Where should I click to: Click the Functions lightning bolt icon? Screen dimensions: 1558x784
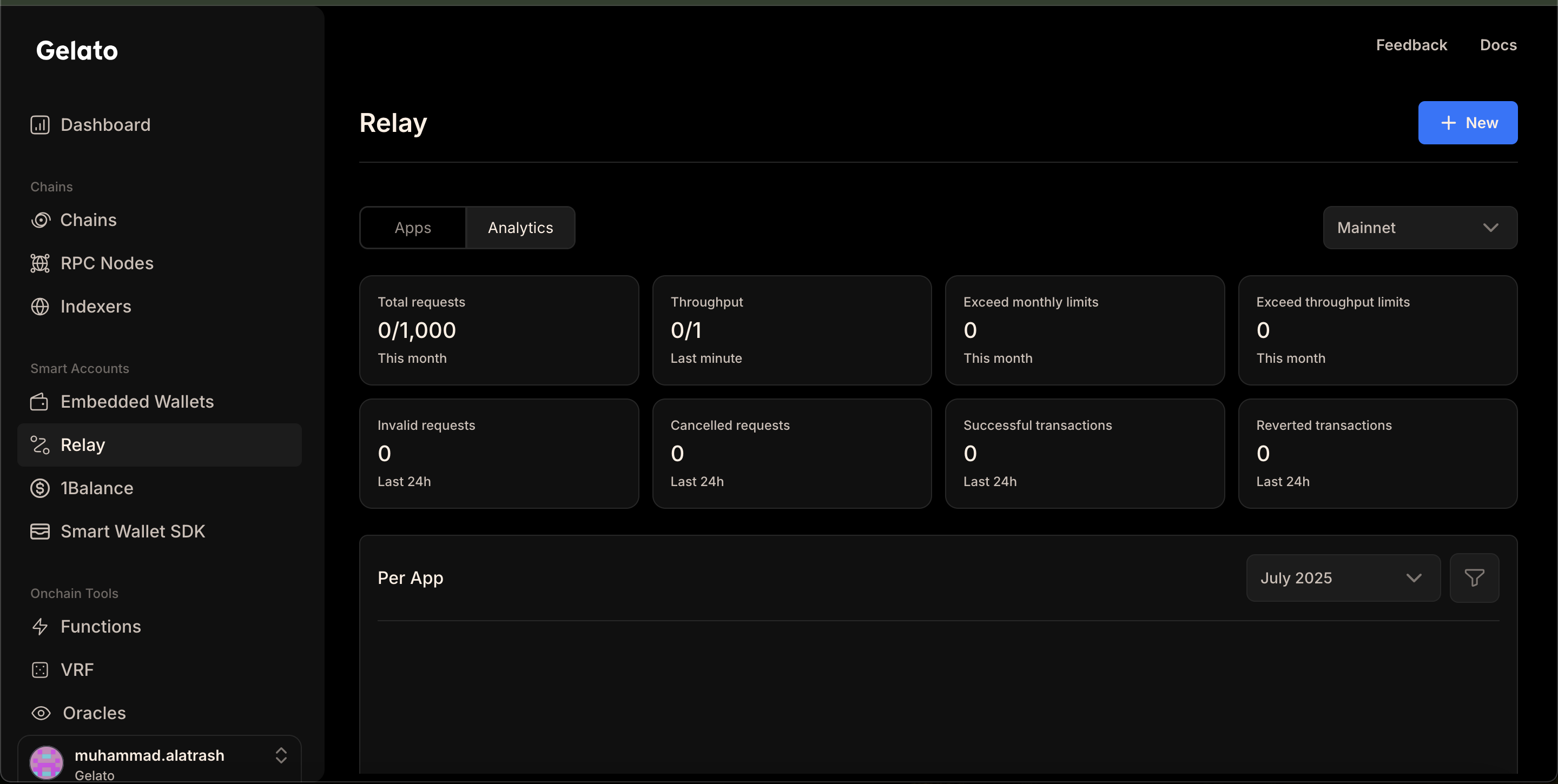[x=40, y=627]
